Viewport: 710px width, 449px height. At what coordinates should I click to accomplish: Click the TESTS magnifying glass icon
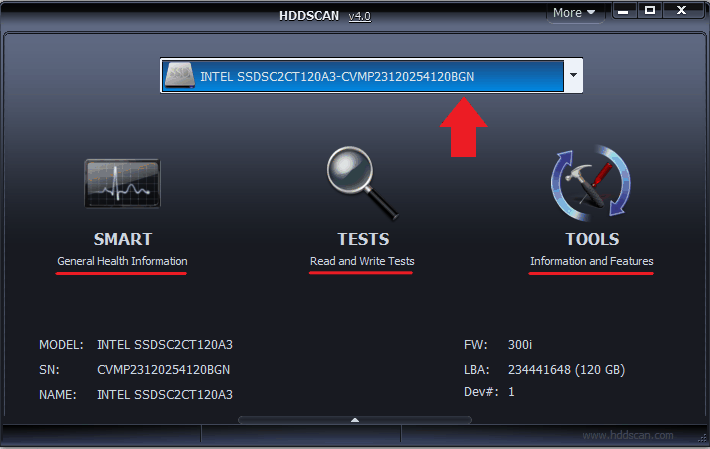[362, 183]
